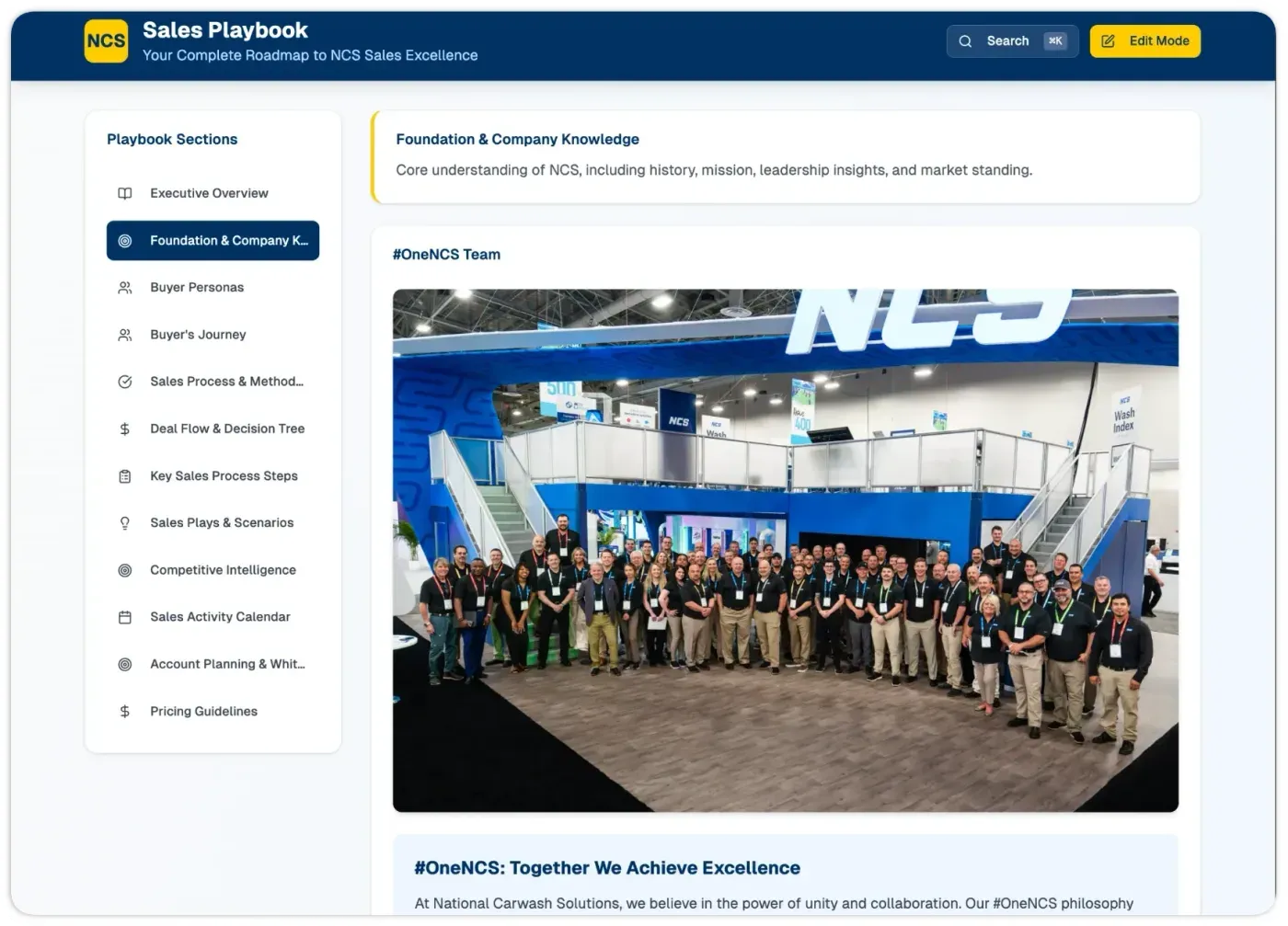Click the clipboard icon beside Key Sales Process Steps
1288x926 pixels.
click(125, 476)
